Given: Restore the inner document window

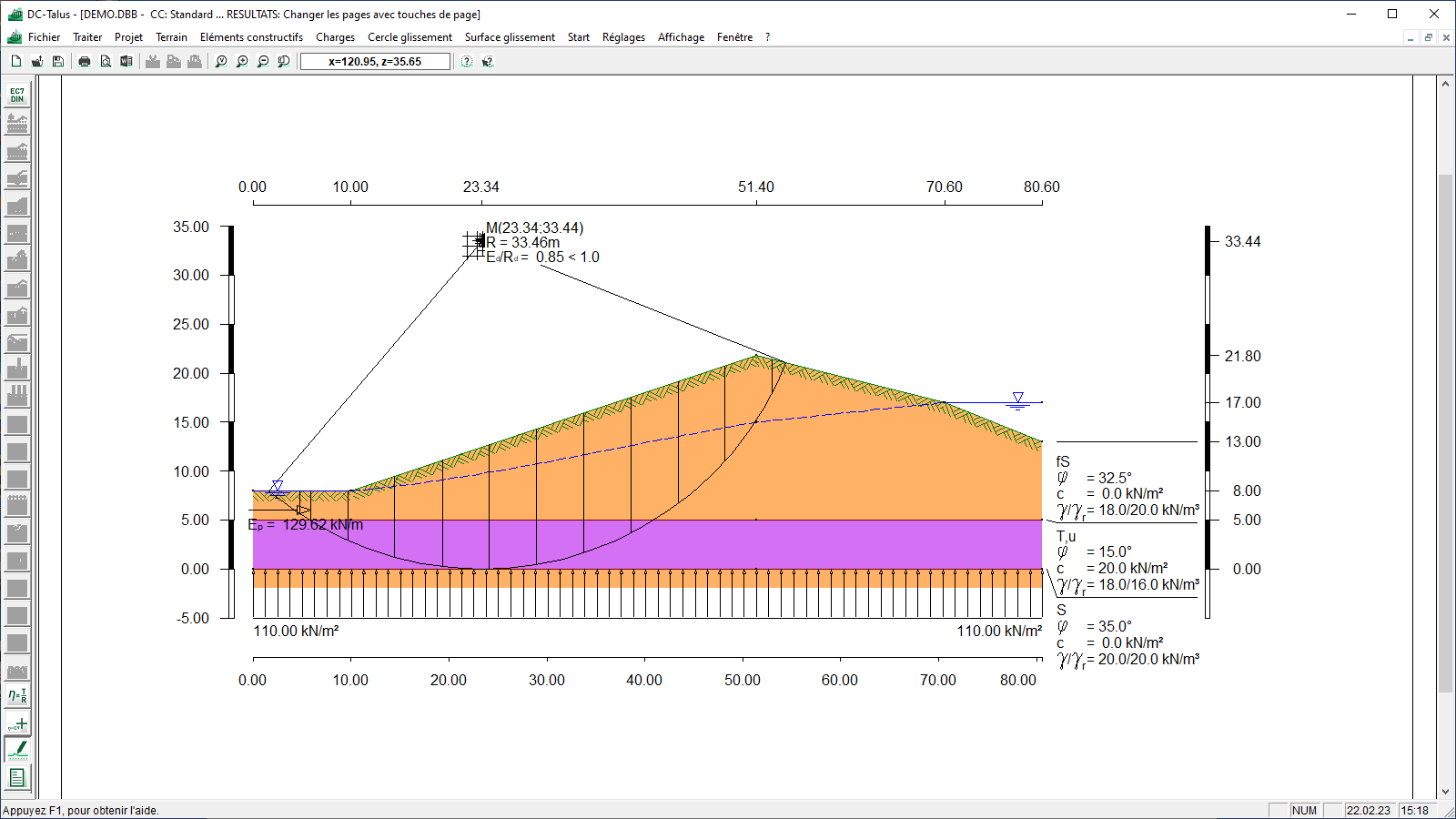Looking at the screenshot, I should [x=1429, y=37].
